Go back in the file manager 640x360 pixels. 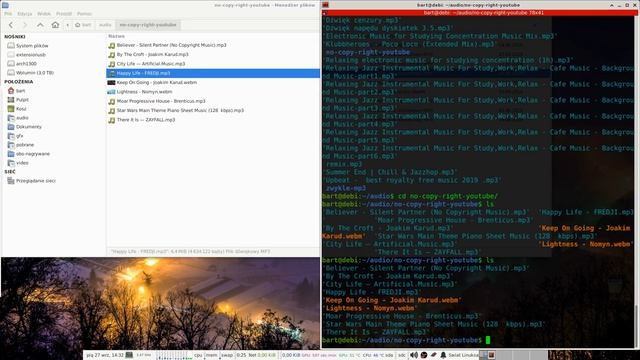[11, 25]
